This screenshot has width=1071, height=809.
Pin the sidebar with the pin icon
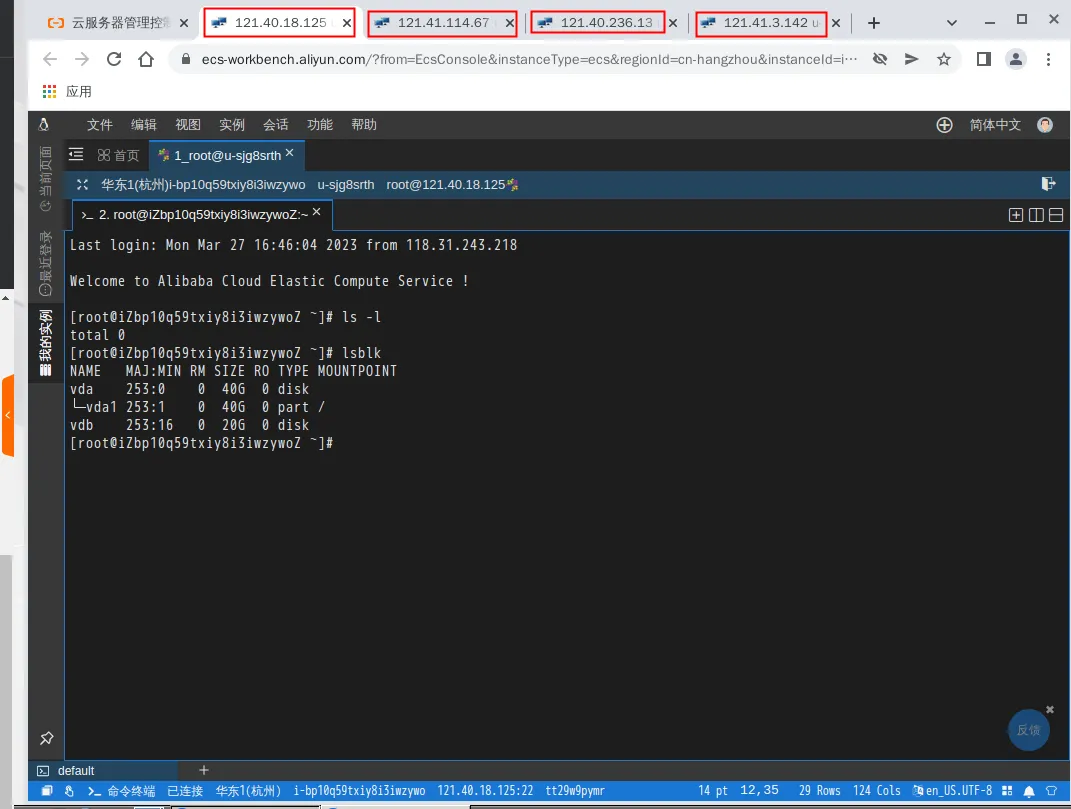pyautogui.click(x=46, y=738)
